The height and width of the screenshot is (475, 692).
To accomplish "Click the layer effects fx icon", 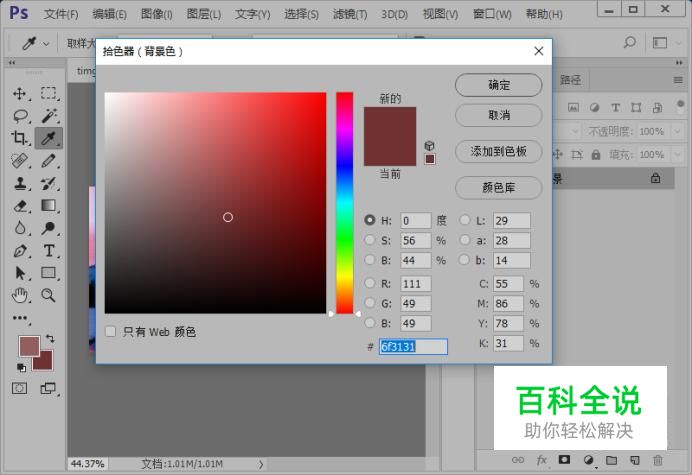I will [542, 460].
